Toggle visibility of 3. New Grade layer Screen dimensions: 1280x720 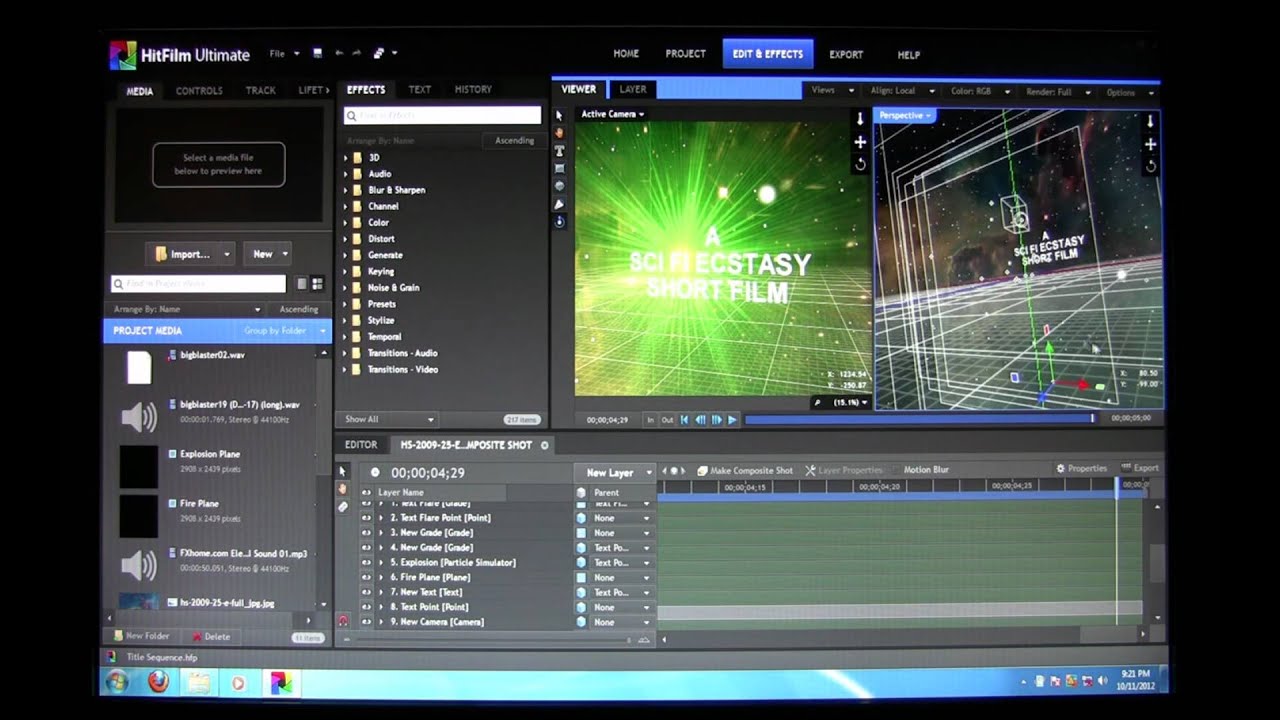[366, 533]
